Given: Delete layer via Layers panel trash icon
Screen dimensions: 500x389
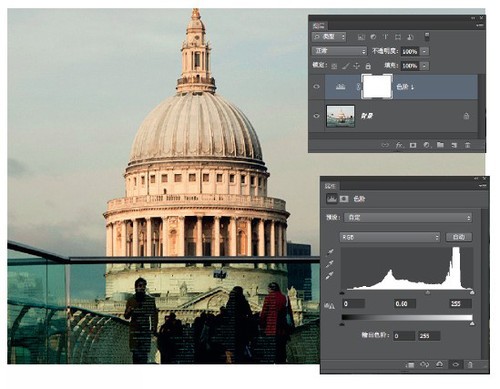Looking at the screenshot, I should (x=468, y=145).
